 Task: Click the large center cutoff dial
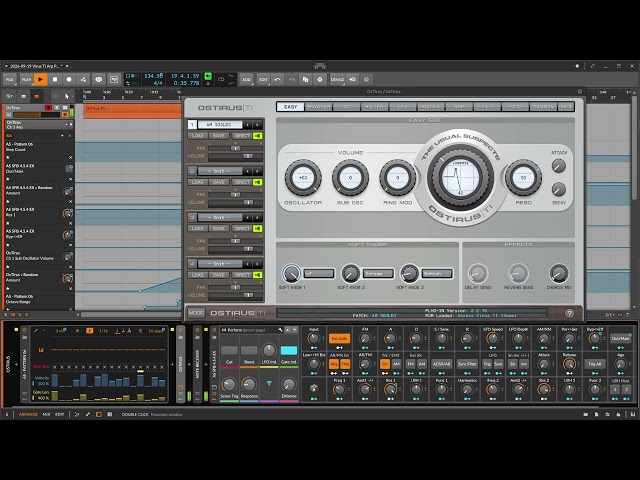point(460,178)
